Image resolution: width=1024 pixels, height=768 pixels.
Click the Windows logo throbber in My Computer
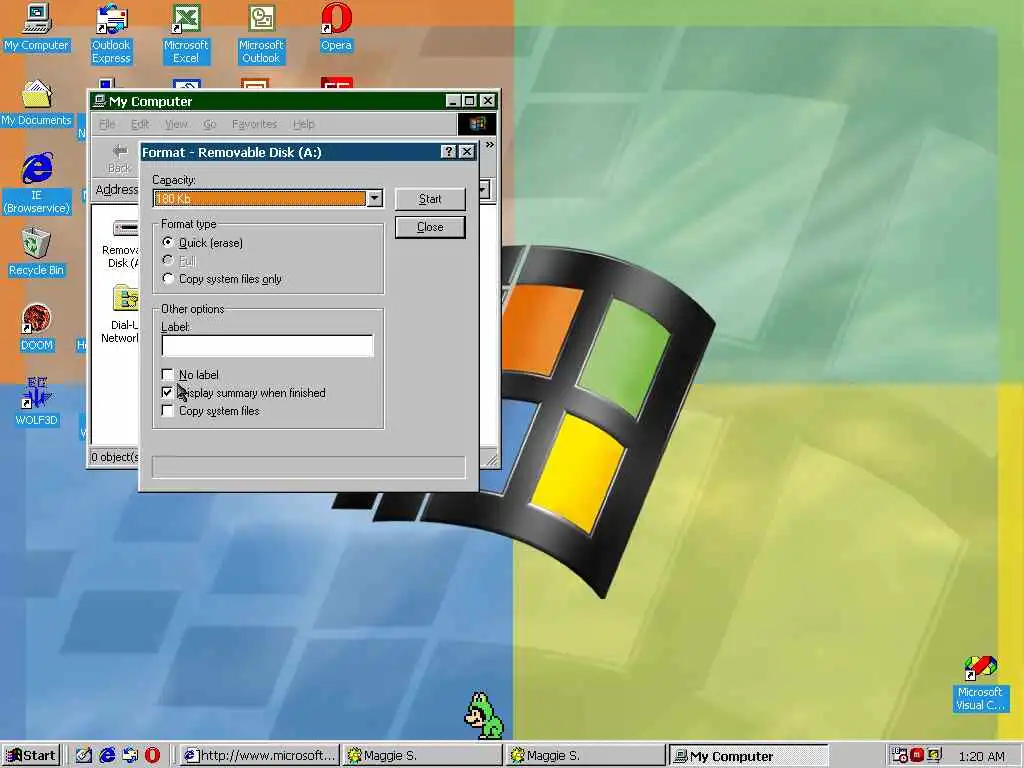pos(477,124)
